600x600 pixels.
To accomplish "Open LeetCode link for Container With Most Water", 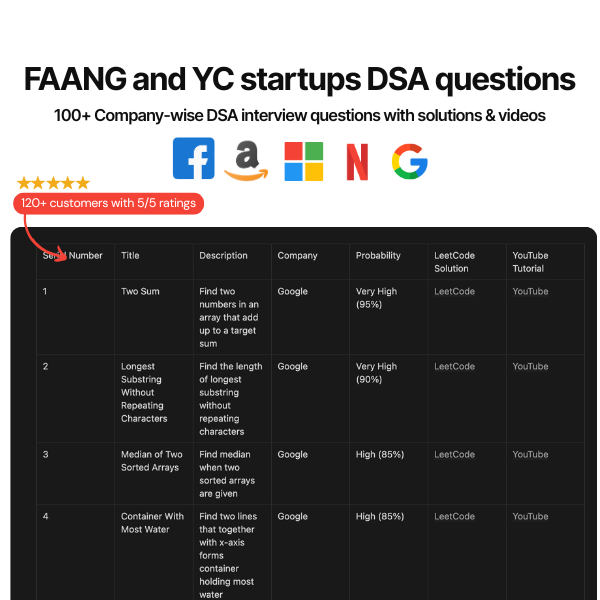I will click(x=454, y=516).
